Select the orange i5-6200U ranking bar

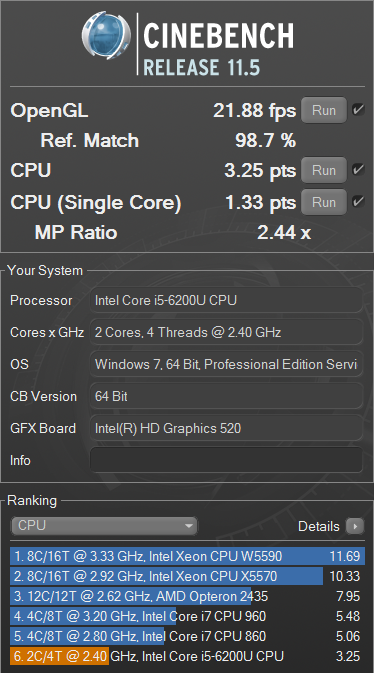(60, 656)
